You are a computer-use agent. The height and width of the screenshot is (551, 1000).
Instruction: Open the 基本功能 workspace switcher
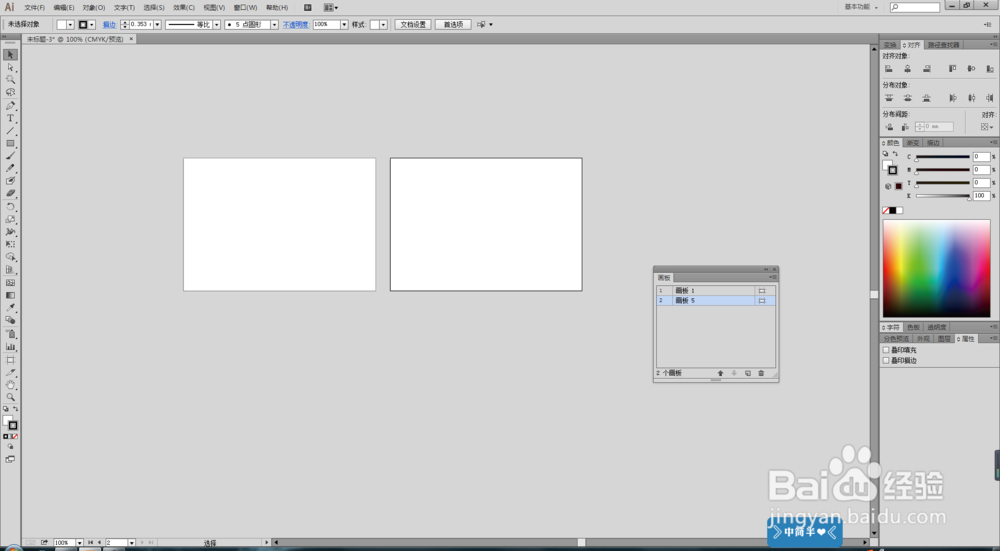pyautogui.click(x=861, y=7)
